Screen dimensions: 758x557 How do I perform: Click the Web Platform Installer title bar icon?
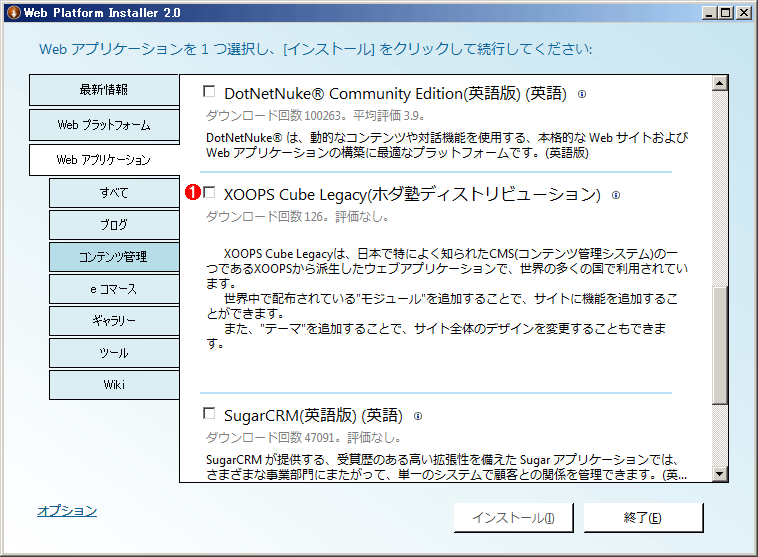pyautogui.click(x=14, y=12)
